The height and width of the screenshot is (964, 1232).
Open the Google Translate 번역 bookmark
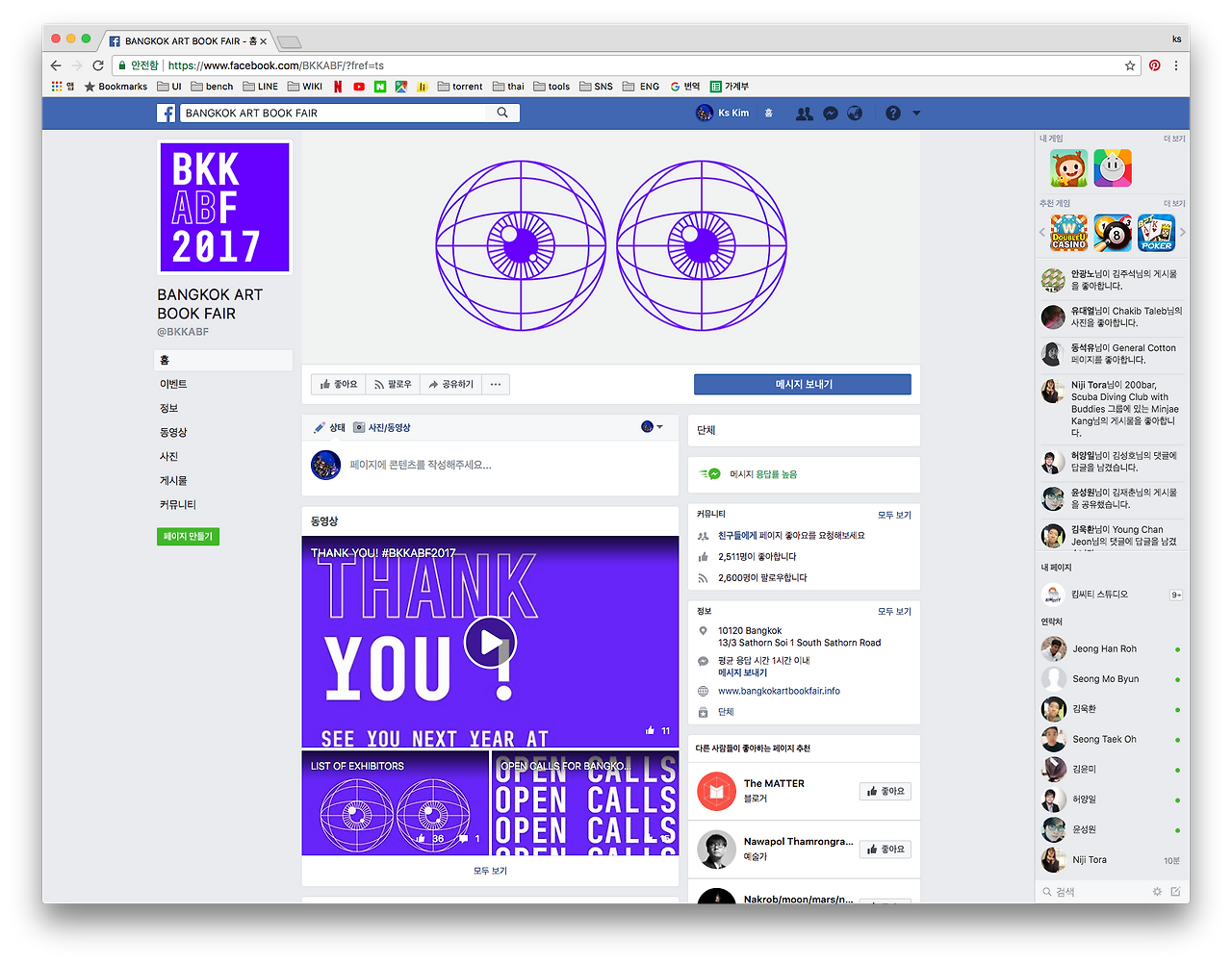click(685, 87)
